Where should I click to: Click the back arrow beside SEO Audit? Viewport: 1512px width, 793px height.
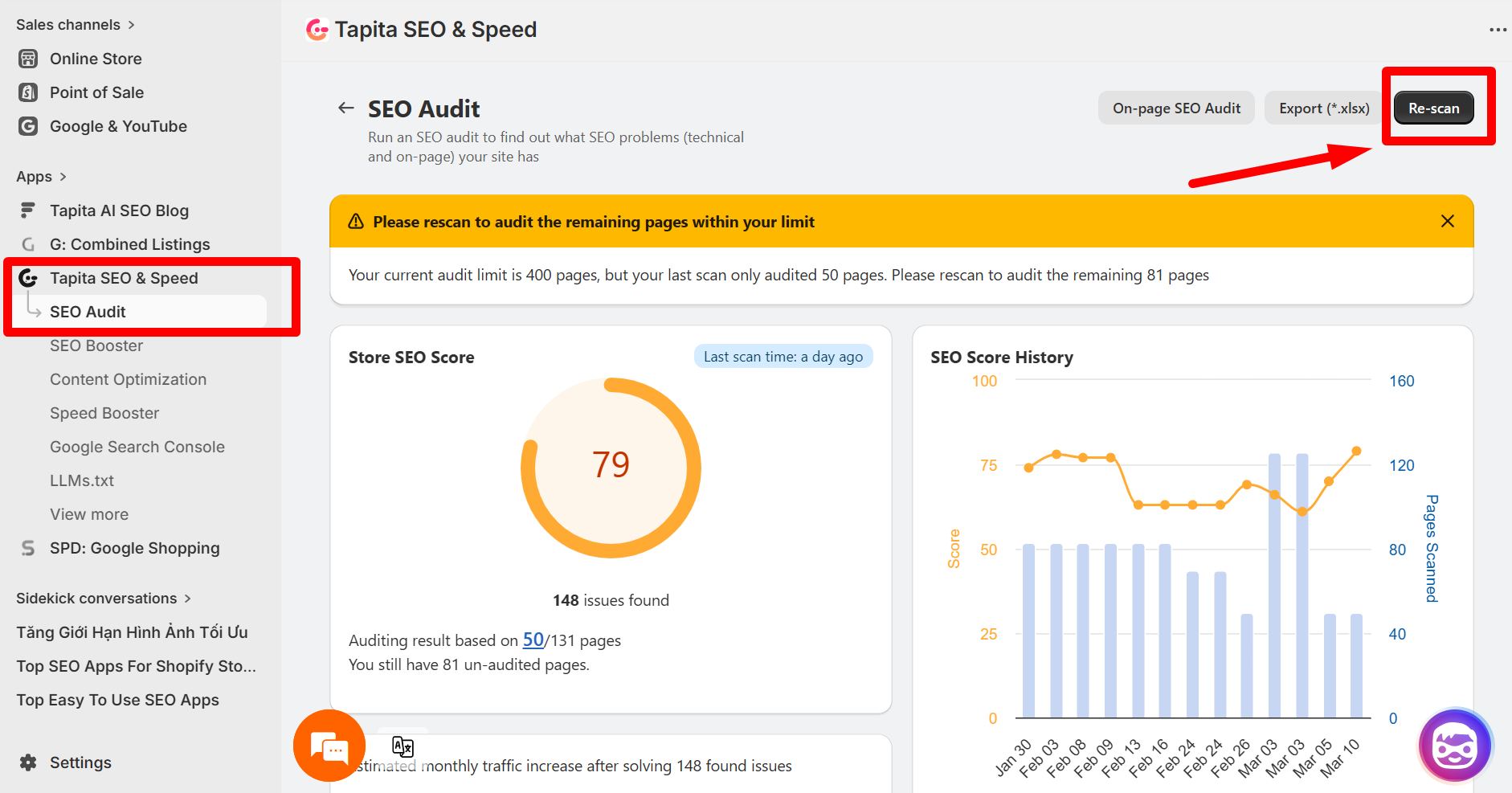point(346,108)
